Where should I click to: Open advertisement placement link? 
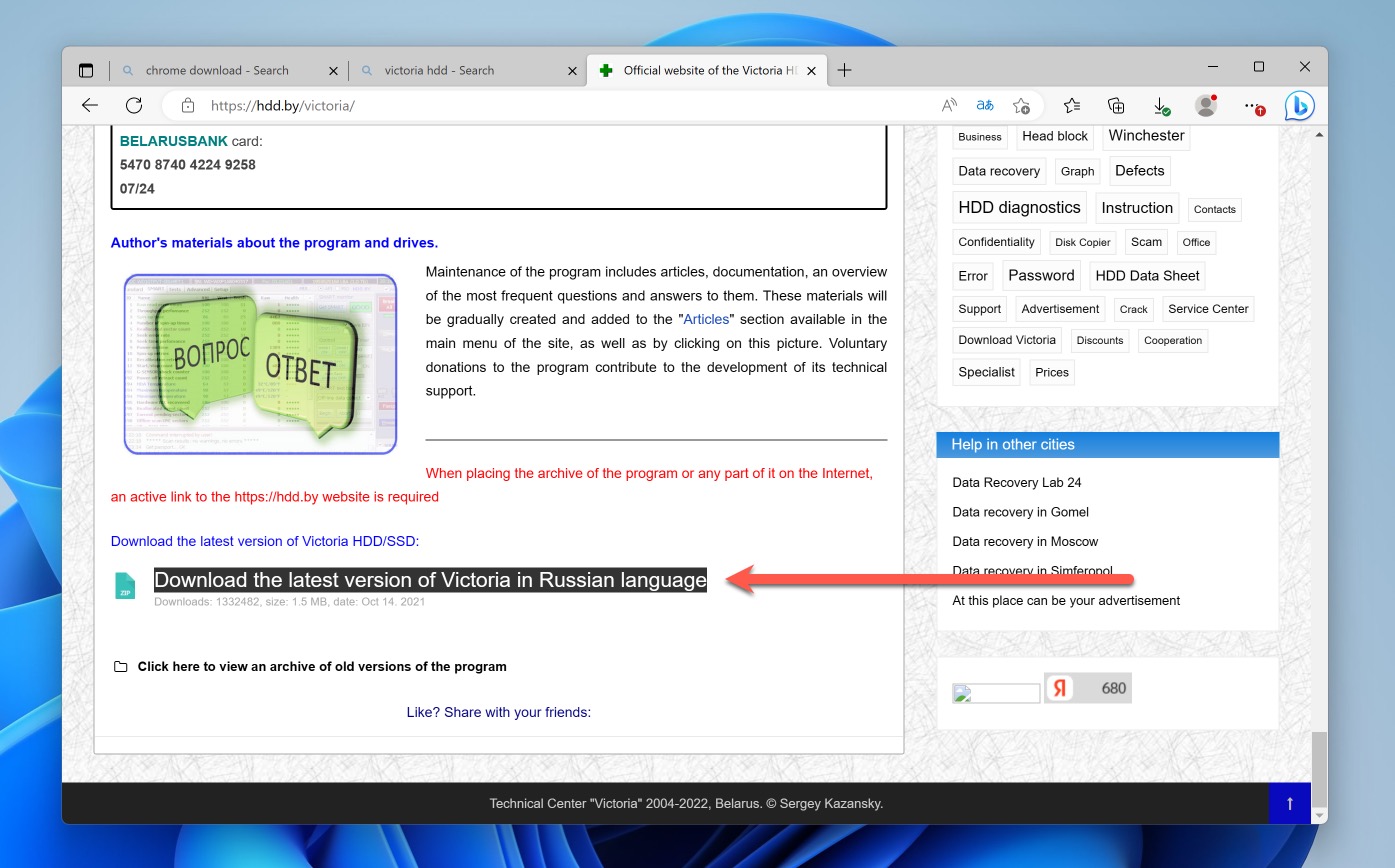point(1066,601)
